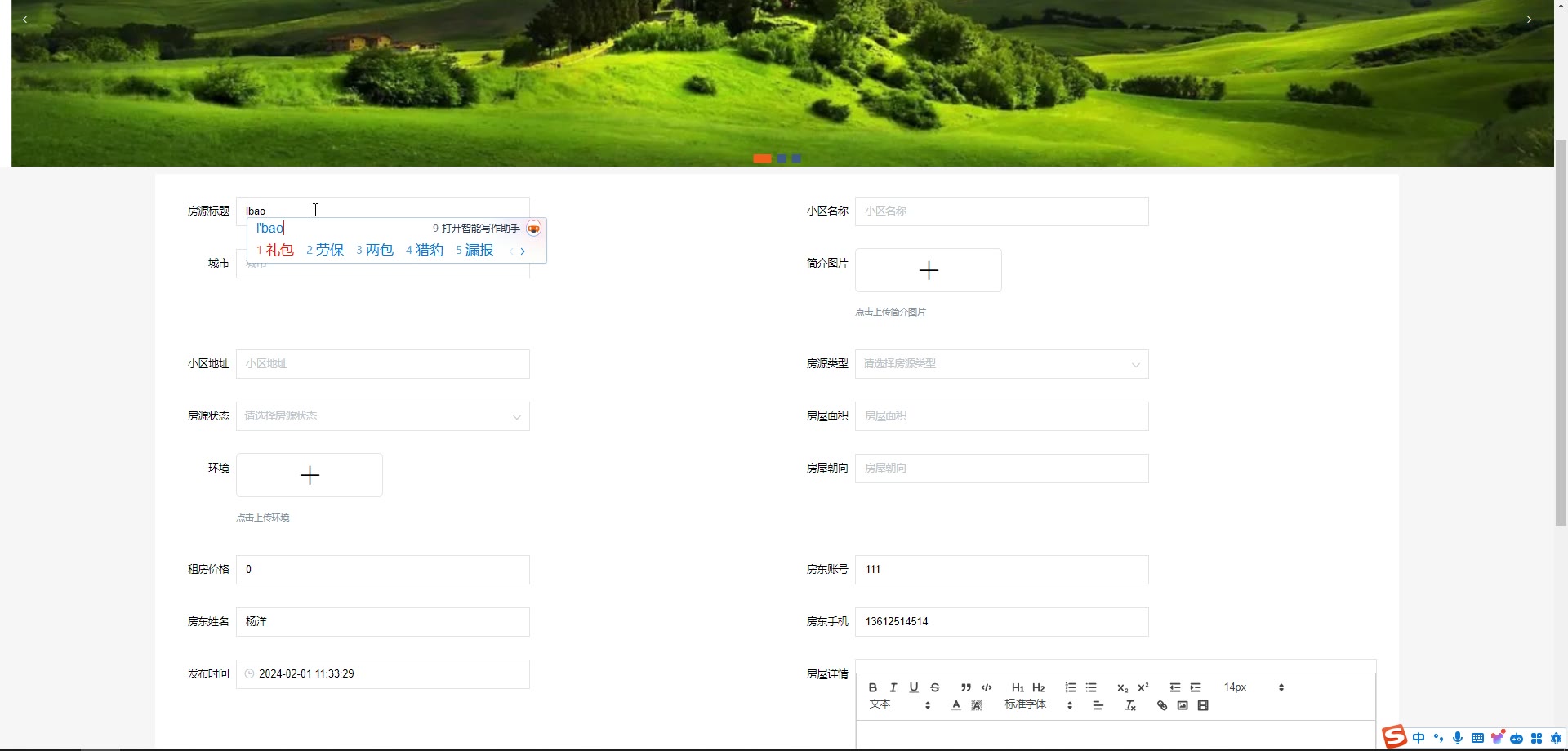Click the 租房价格 field showing 0
Image resolution: width=1568 pixels, height=751 pixels.
pos(382,570)
